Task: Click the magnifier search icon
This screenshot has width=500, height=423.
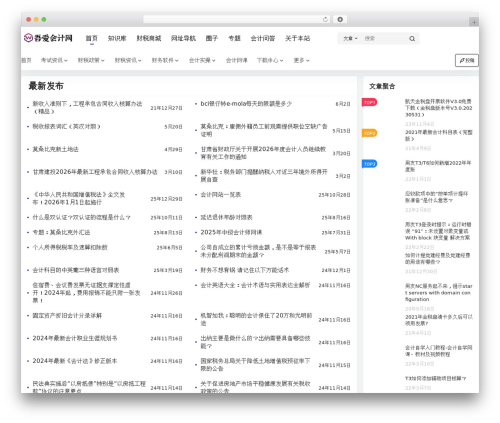Action: [412, 39]
